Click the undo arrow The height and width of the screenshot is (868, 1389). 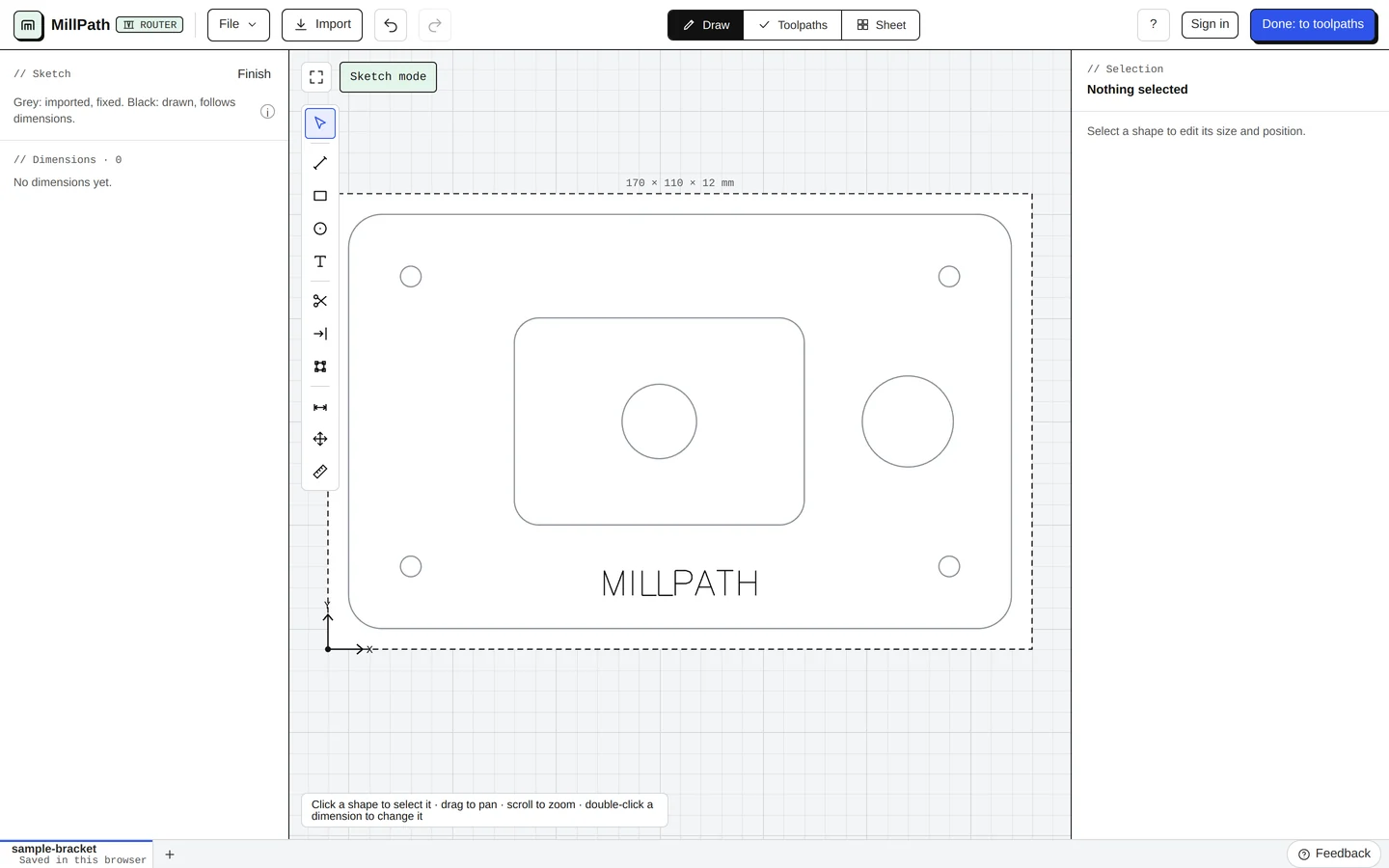[391, 25]
